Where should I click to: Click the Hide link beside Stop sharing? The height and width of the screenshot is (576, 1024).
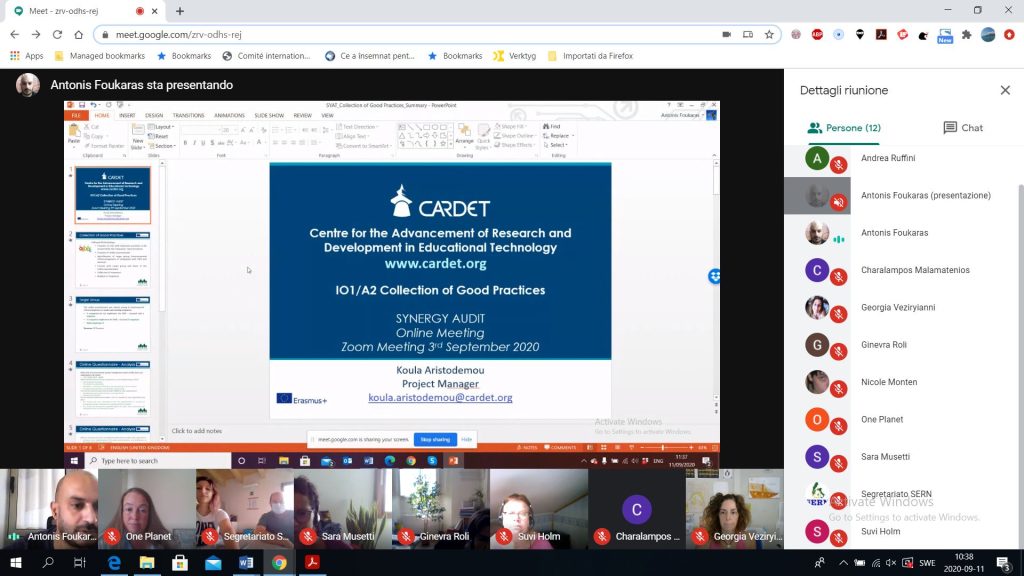point(466,440)
